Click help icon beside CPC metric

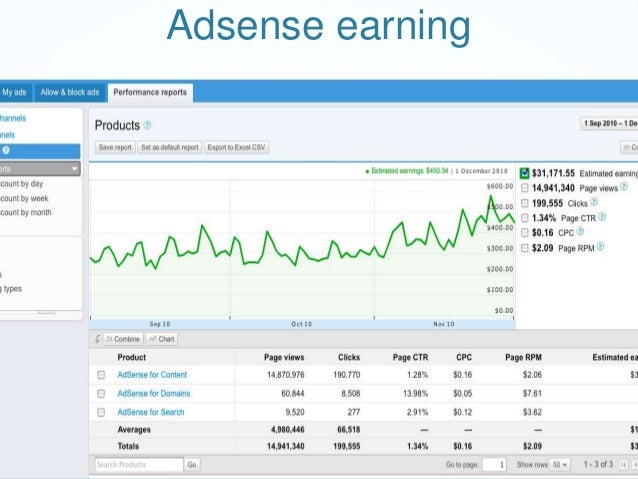tap(580, 232)
